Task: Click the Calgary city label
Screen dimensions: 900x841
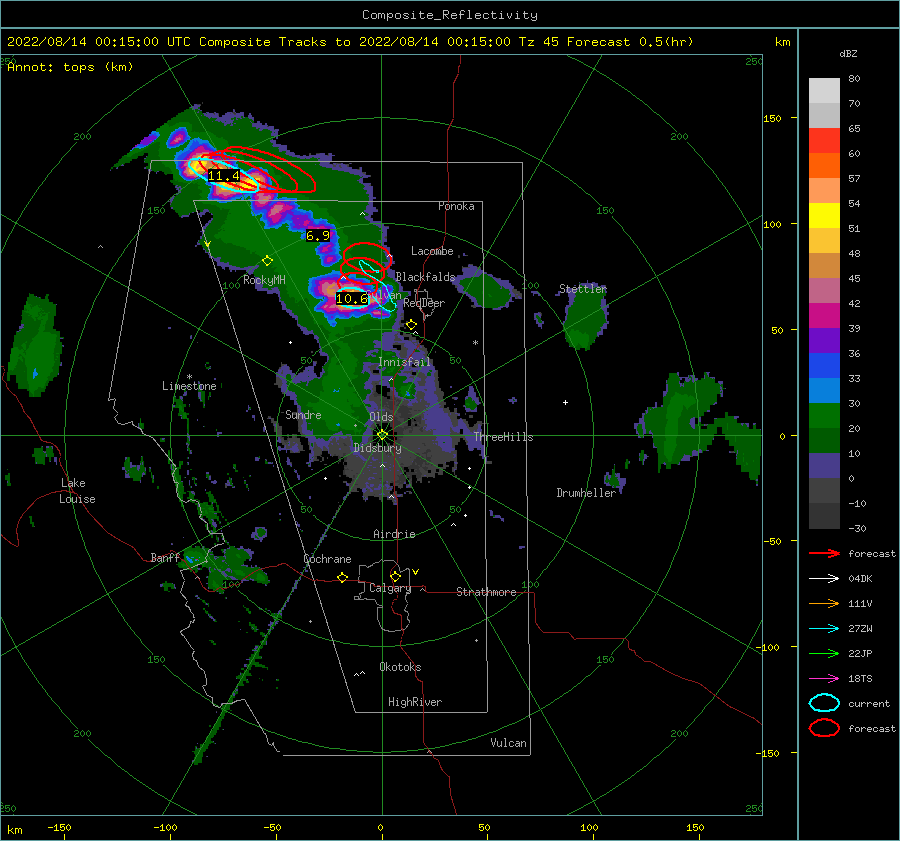Action: [x=390, y=588]
